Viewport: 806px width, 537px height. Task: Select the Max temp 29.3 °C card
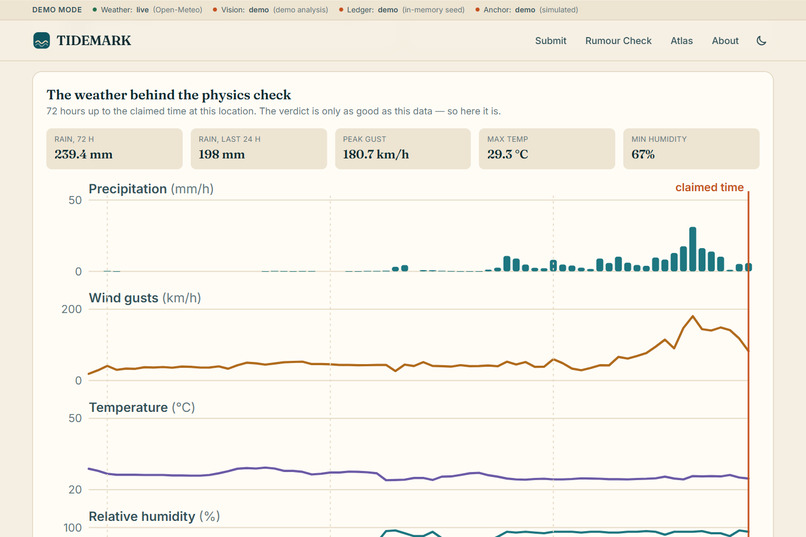pyautogui.click(x=547, y=149)
